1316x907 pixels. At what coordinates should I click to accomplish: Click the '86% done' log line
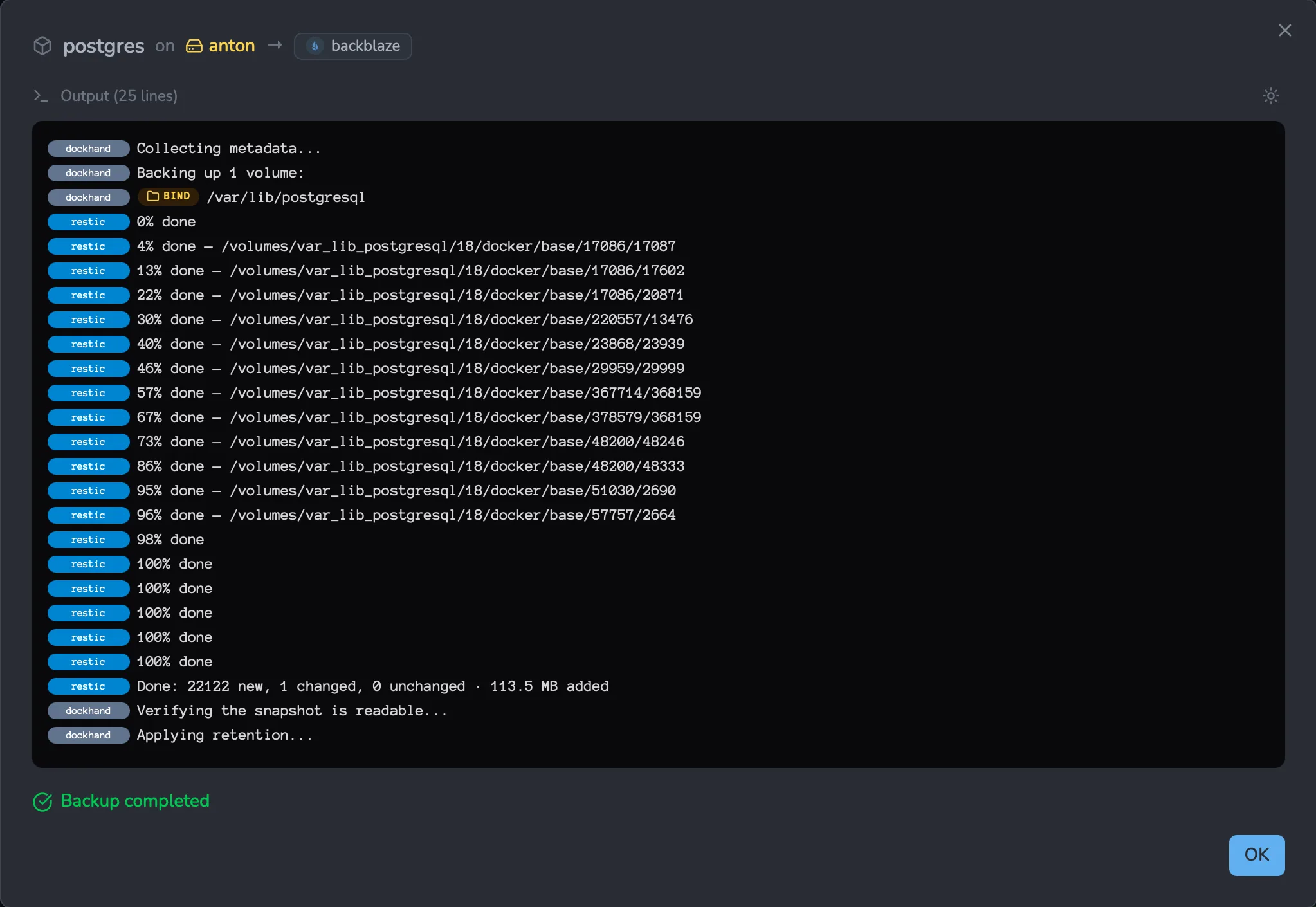coord(410,466)
